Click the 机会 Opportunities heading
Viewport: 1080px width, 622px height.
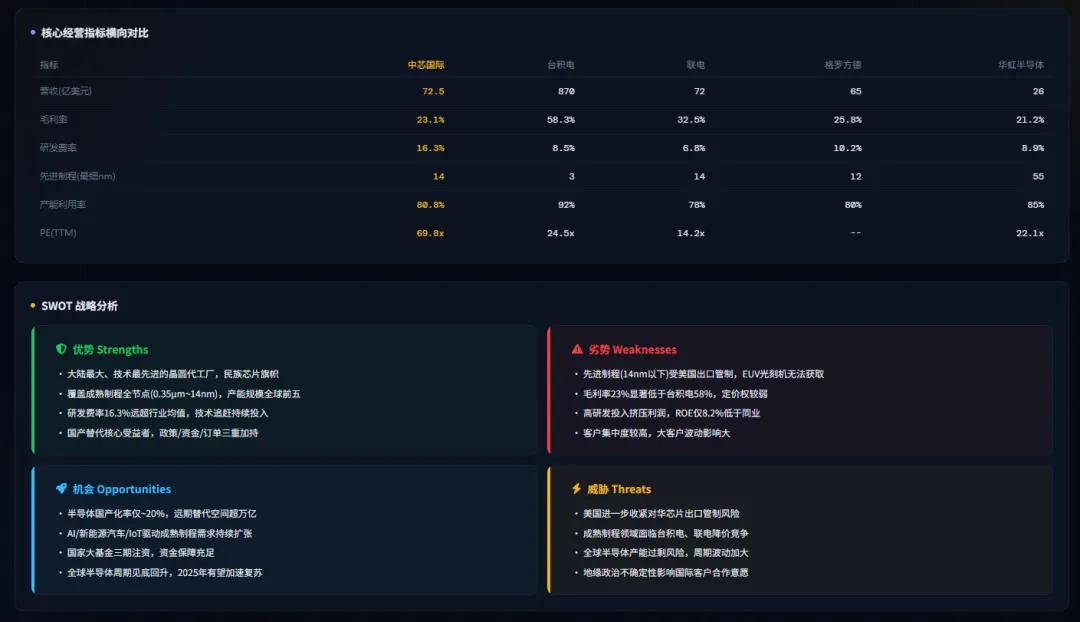(122, 489)
